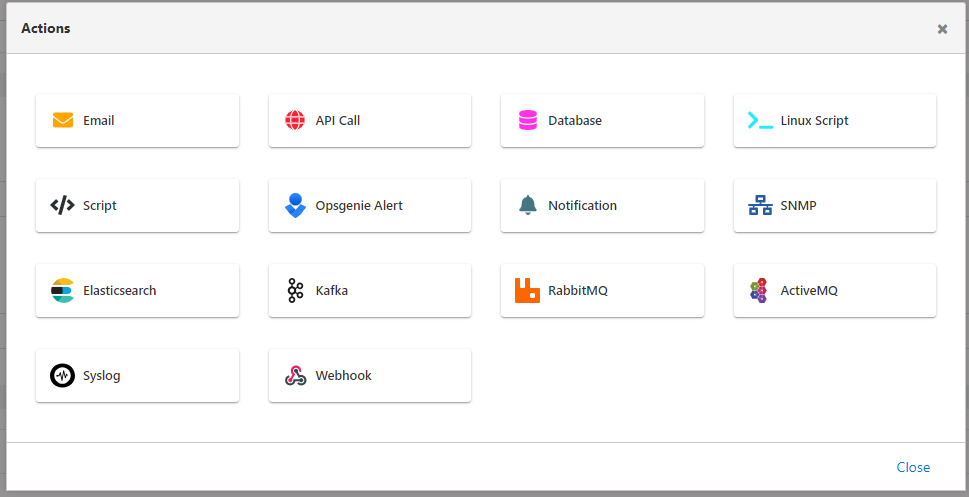This screenshot has height=497, width=969.
Task: Click the Opsgenie Alert logo icon
Action: pos(295,206)
